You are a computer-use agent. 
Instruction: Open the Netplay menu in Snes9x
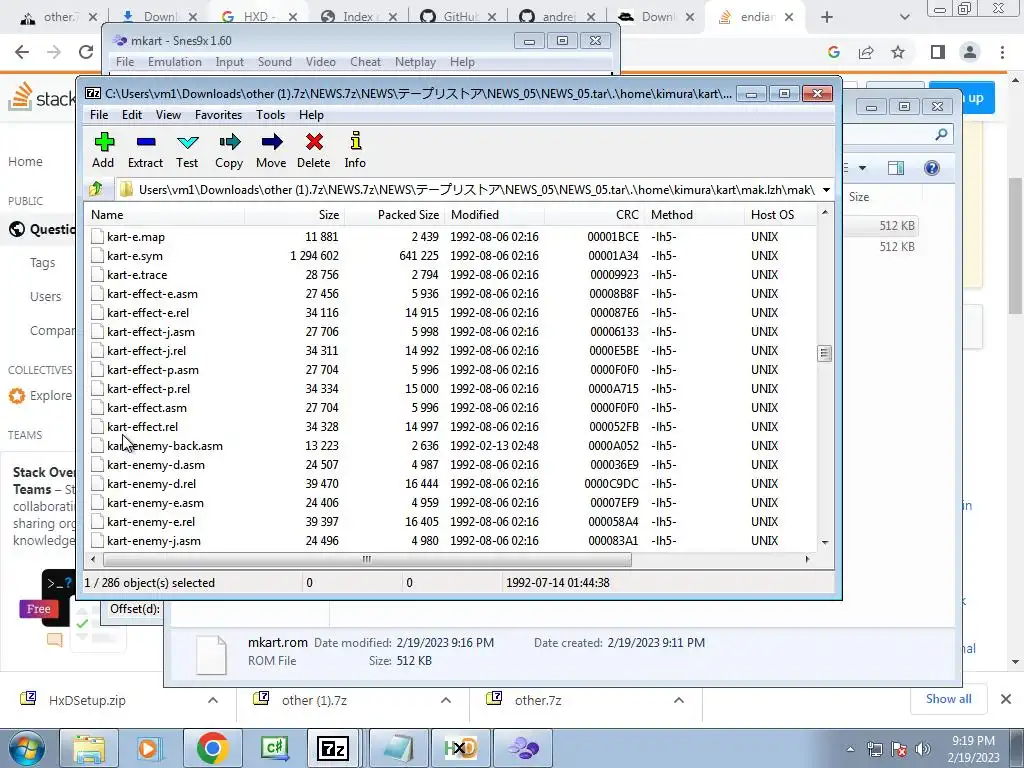[415, 62]
